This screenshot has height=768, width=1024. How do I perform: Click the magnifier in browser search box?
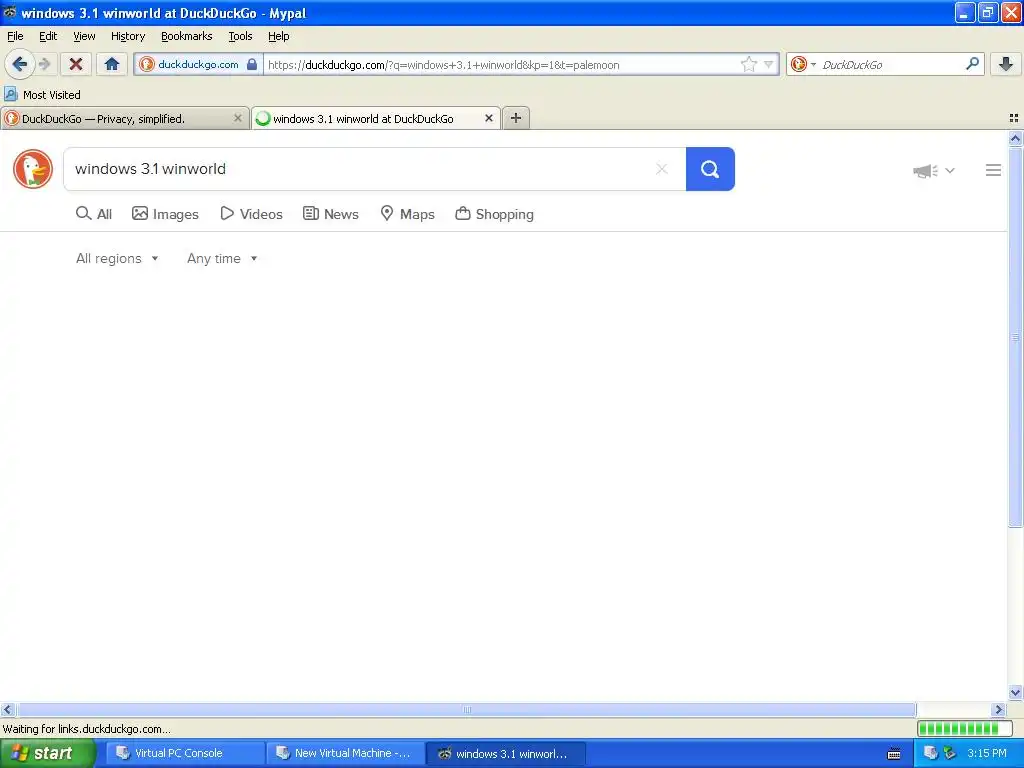[972, 63]
